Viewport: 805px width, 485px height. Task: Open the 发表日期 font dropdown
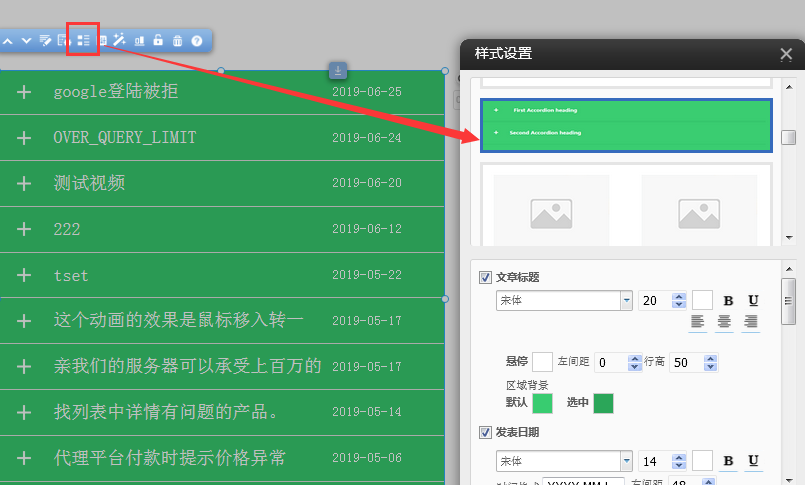[x=627, y=461]
